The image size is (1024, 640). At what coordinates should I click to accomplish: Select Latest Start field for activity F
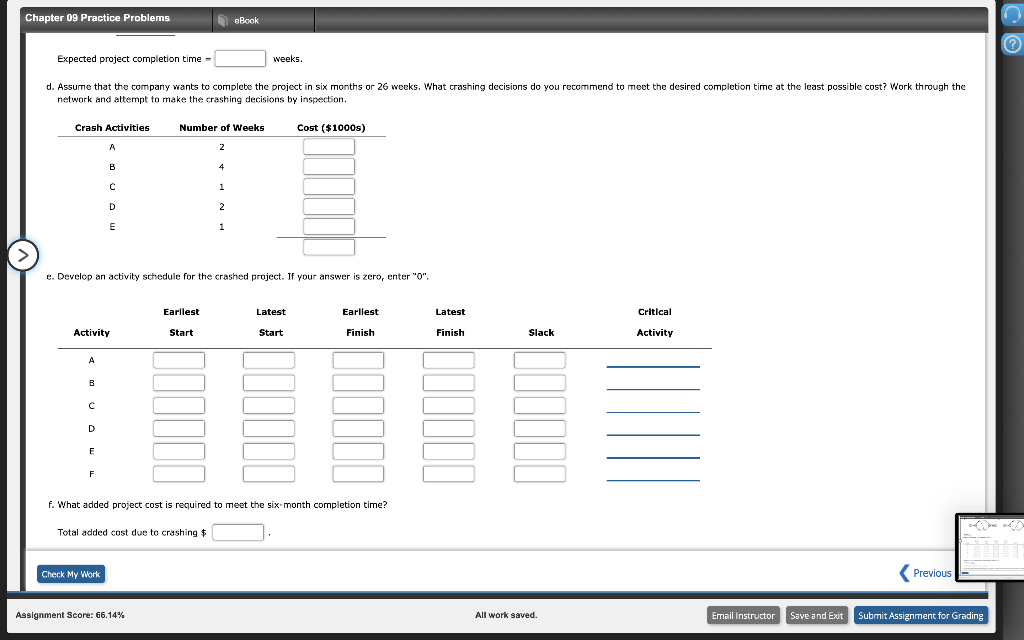click(268, 473)
